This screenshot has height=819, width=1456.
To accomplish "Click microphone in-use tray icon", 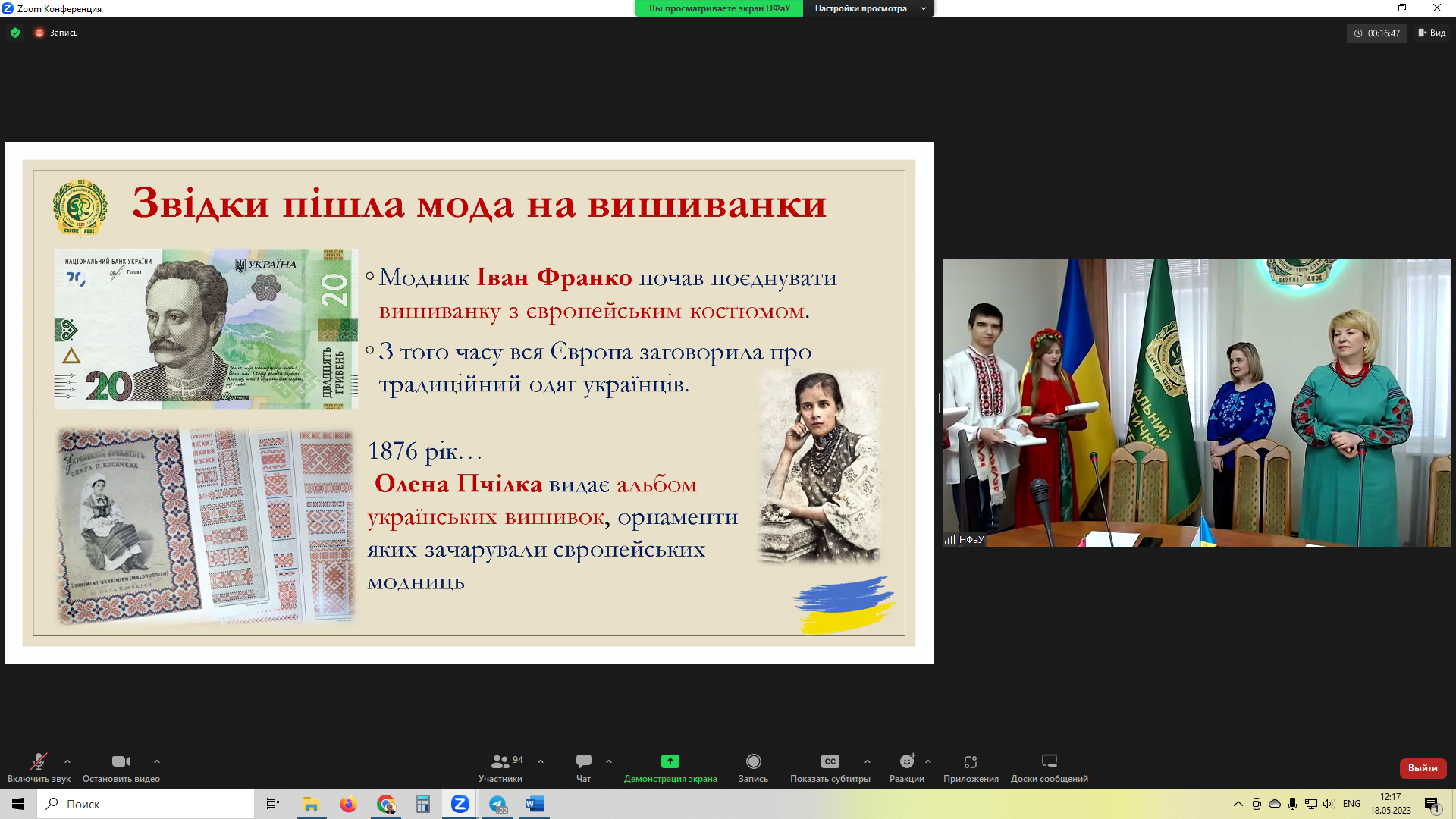I will 1293,804.
